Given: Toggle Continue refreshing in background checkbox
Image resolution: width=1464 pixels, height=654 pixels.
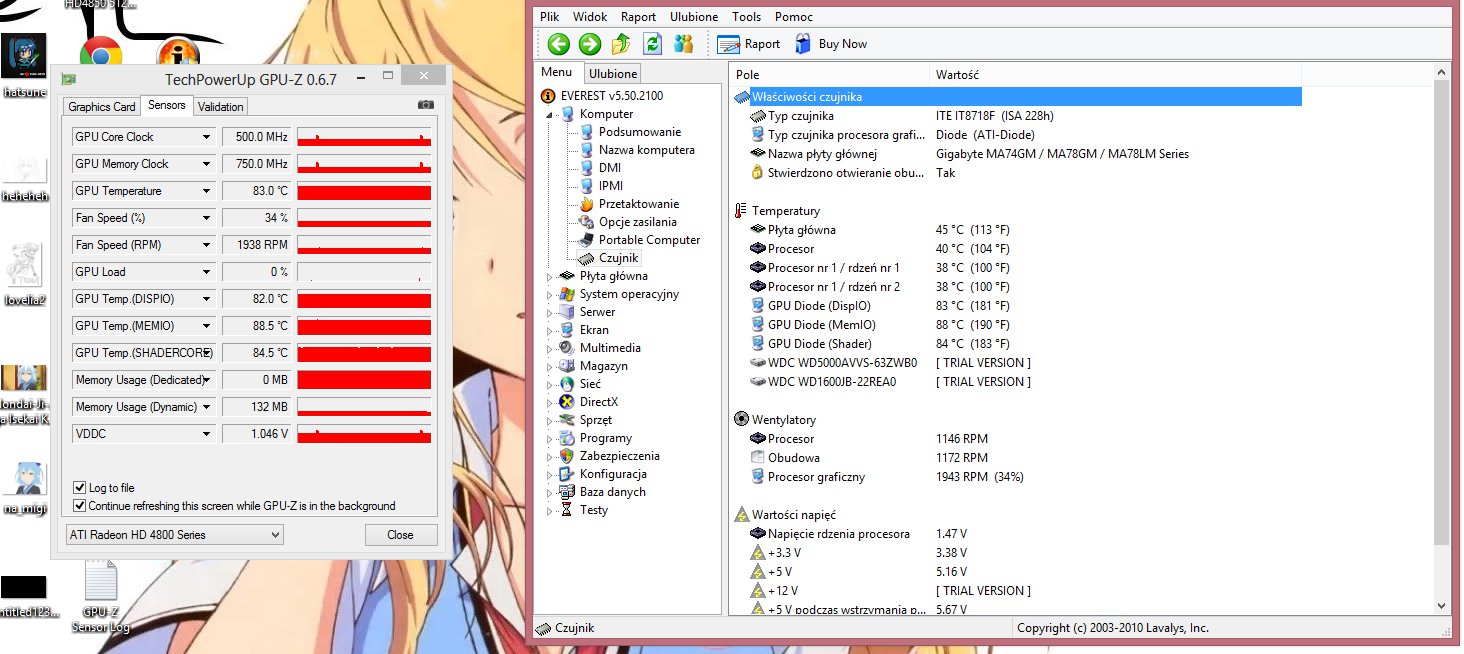Looking at the screenshot, I should click(x=80, y=506).
